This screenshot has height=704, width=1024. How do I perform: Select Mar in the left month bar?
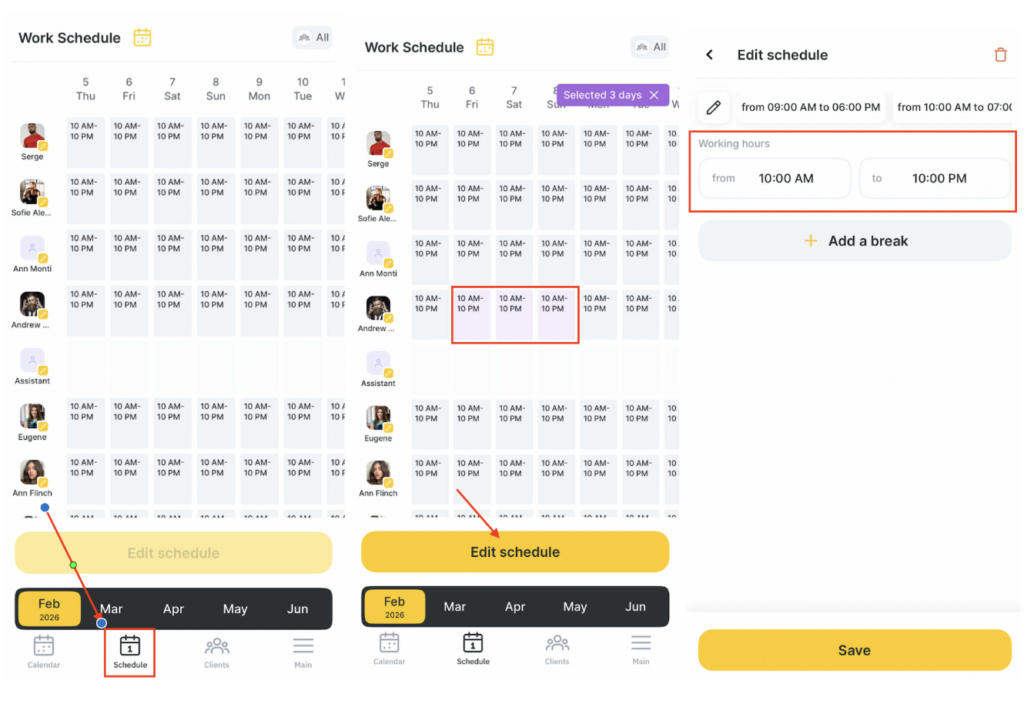[111, 609]
